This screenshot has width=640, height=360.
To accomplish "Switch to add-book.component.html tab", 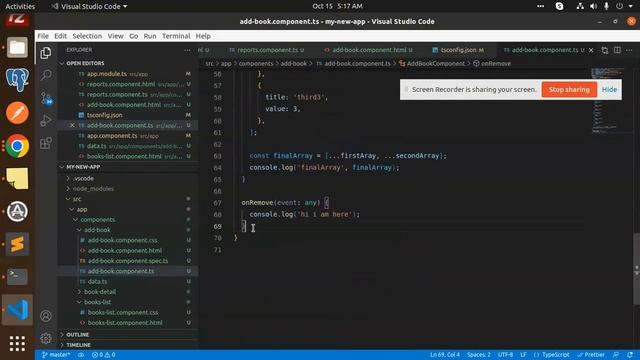I will (369, 50).
